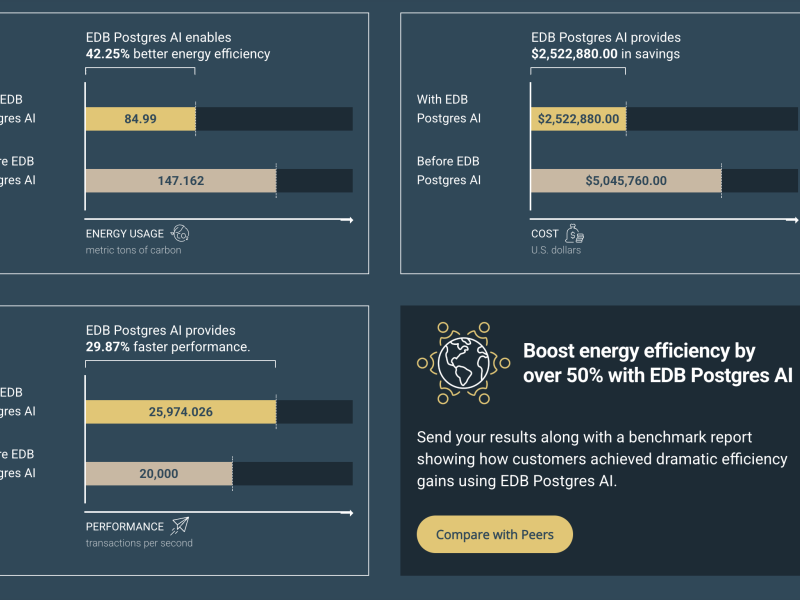
Task: Select the yellow 84.99 energy bar
Action: point(140,119)
